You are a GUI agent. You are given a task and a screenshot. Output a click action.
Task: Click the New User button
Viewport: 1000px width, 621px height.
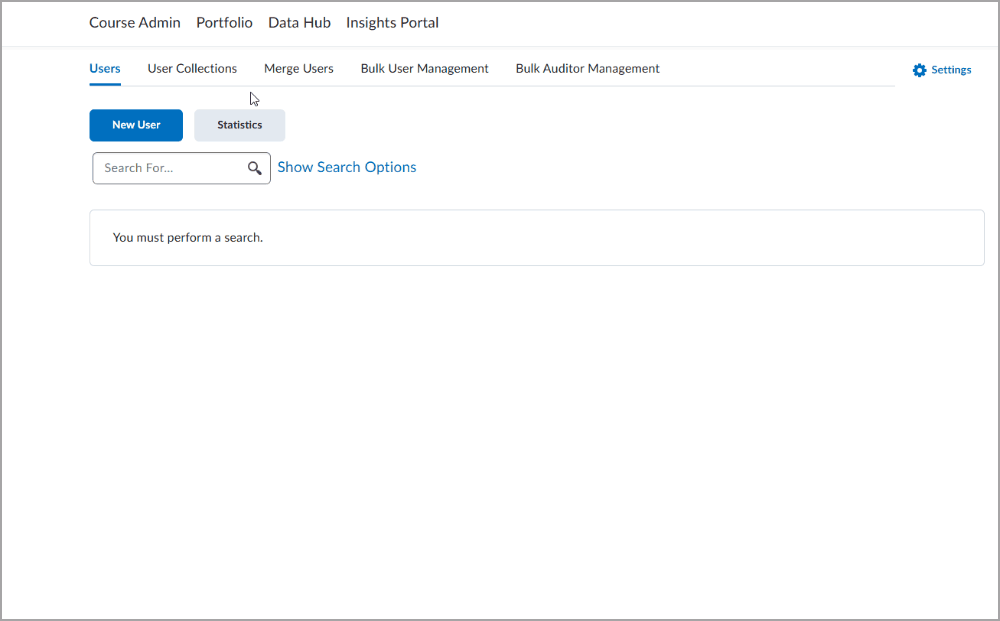[136, 125]
